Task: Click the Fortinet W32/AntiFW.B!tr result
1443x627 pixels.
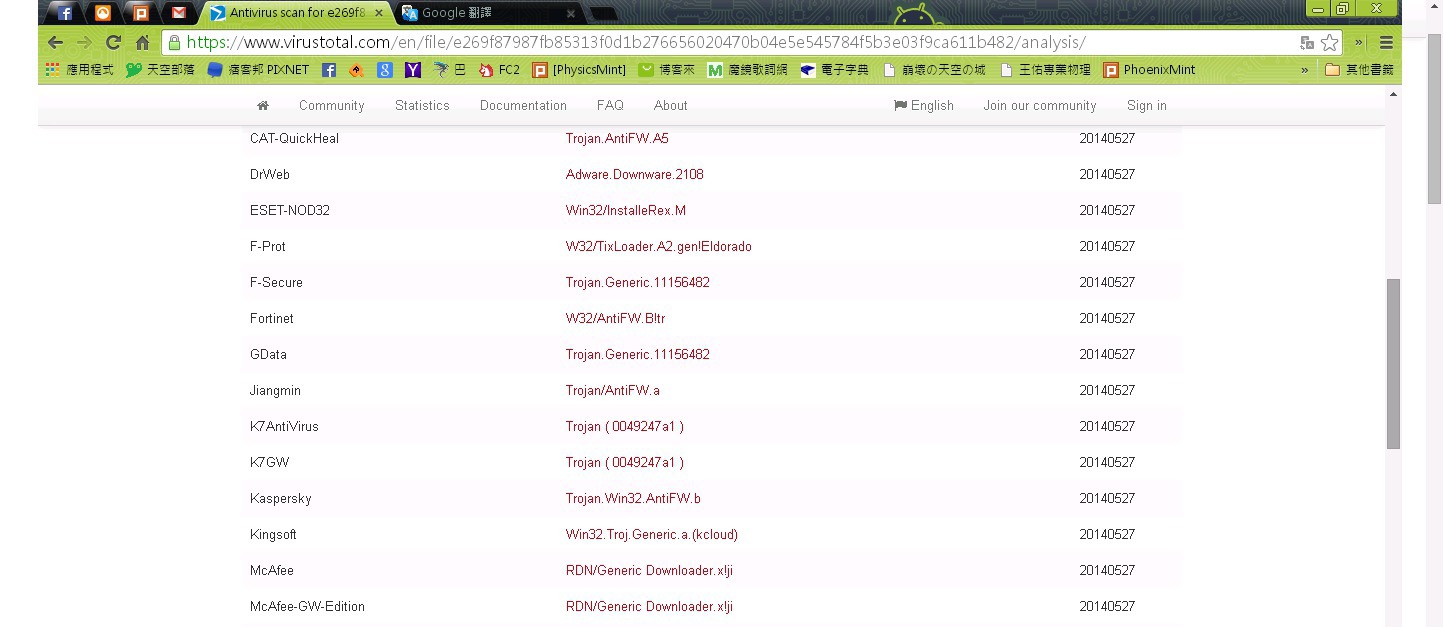Action: click(x=616, y=318)
